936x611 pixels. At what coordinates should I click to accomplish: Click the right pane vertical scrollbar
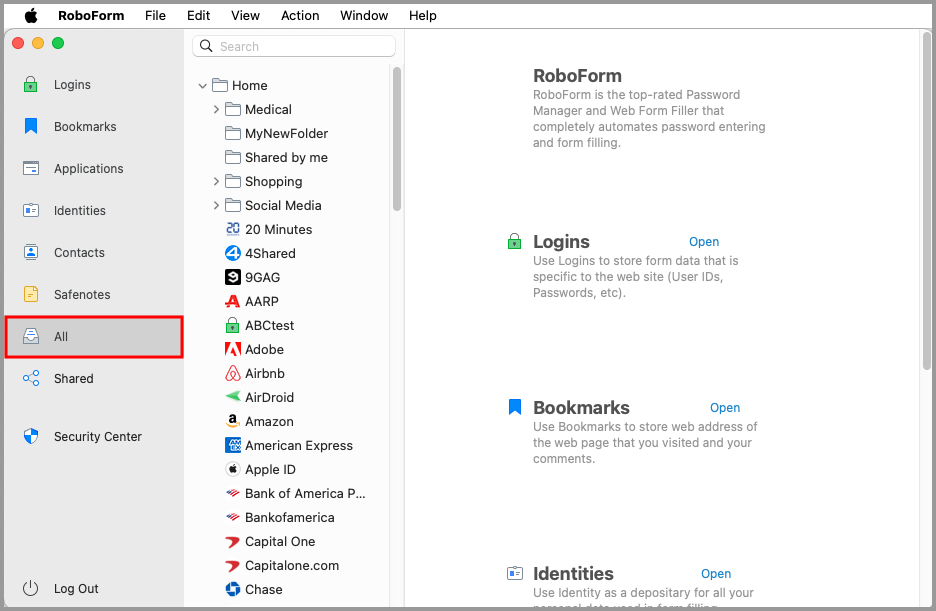coord(926,200)
